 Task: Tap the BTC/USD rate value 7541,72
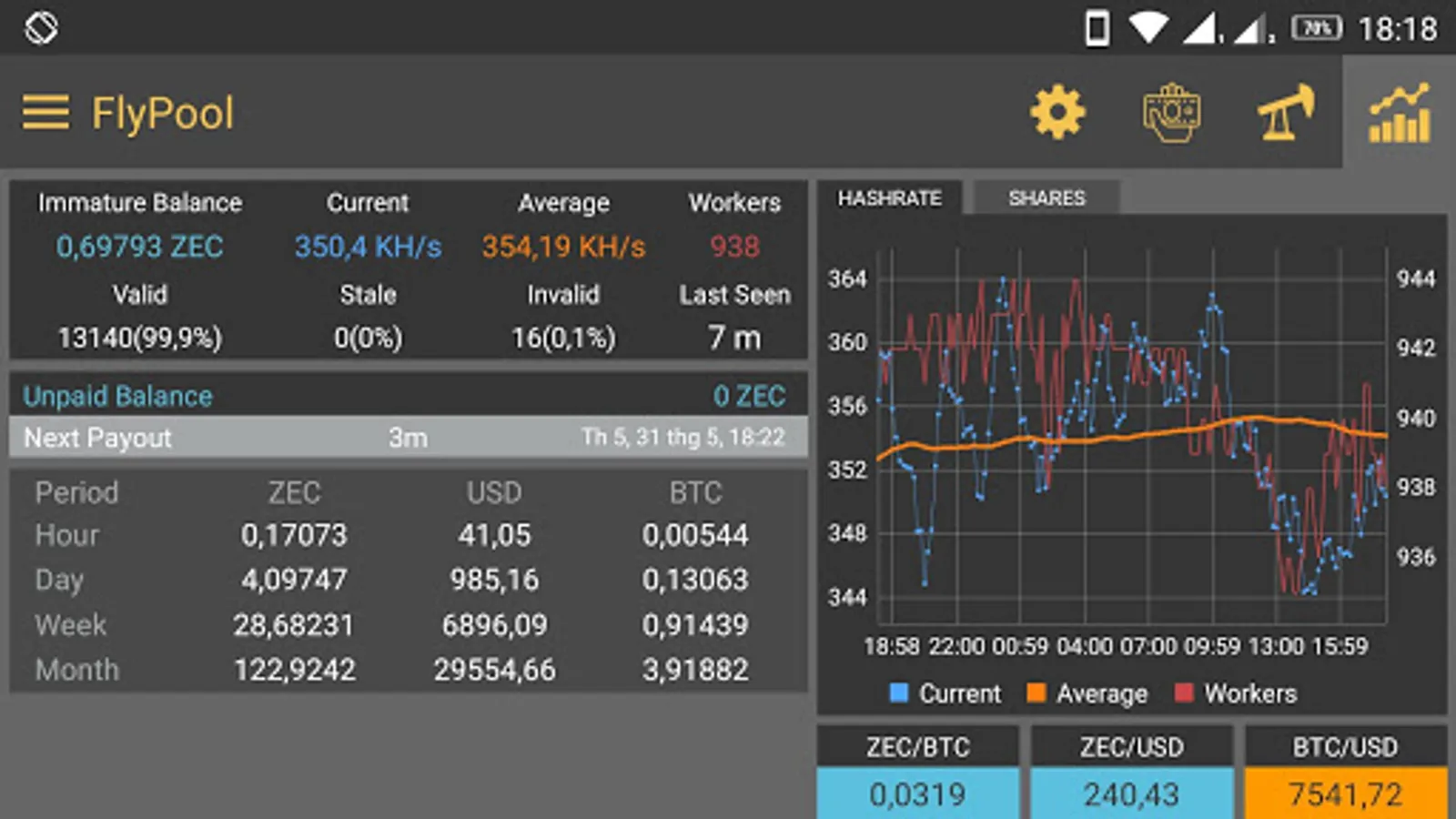1345,794
